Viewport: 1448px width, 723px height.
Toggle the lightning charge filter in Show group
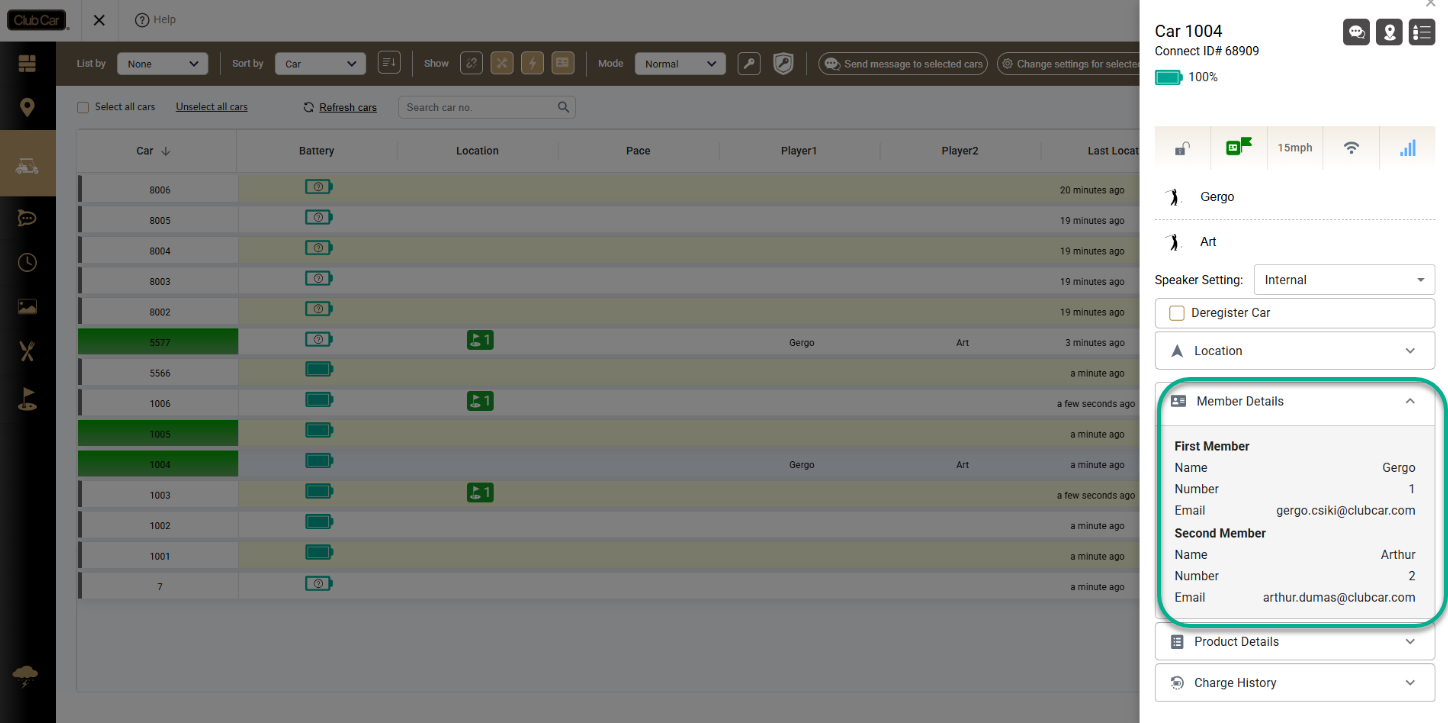(532, 63)
